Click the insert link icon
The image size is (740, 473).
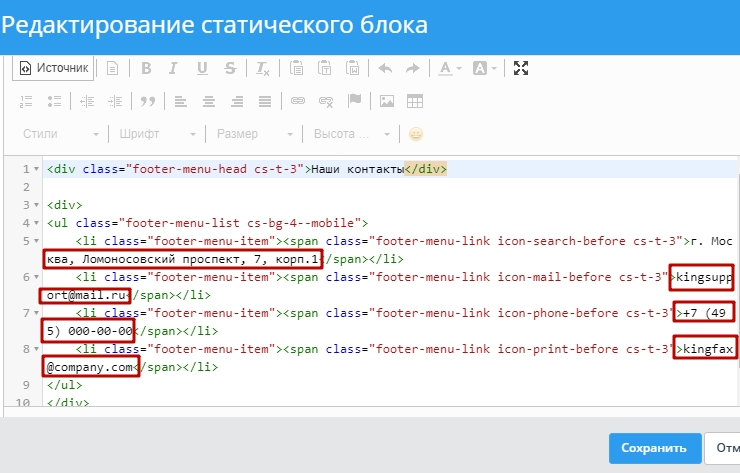coord(297,101)
